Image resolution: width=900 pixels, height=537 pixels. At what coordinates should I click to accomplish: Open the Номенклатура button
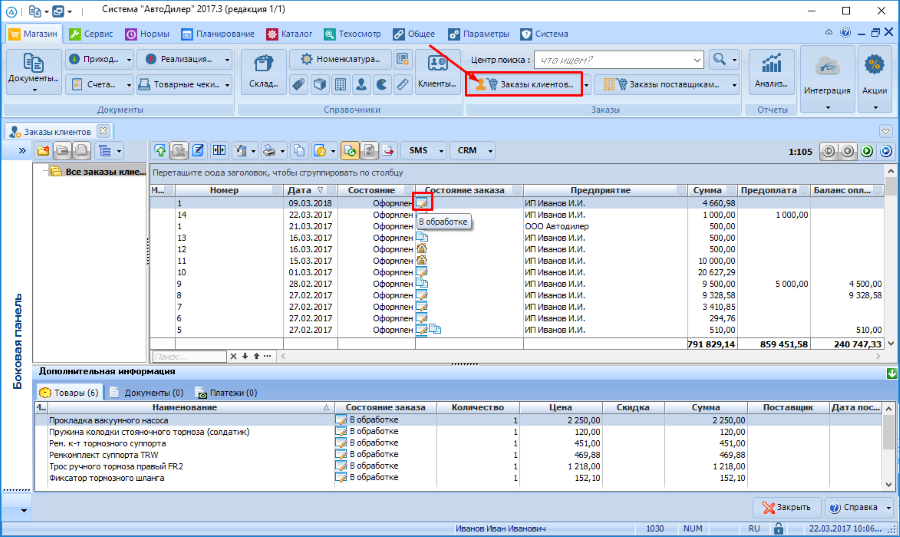[x=341, y=59]
